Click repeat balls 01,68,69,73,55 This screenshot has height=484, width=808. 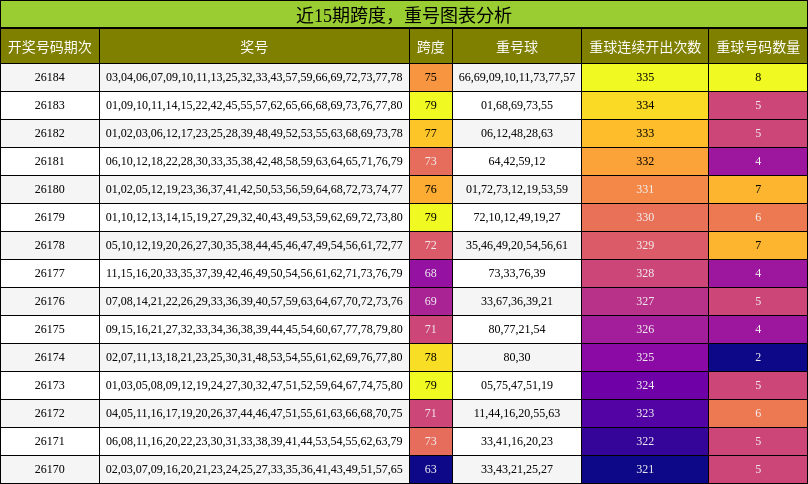pos(517,105)
